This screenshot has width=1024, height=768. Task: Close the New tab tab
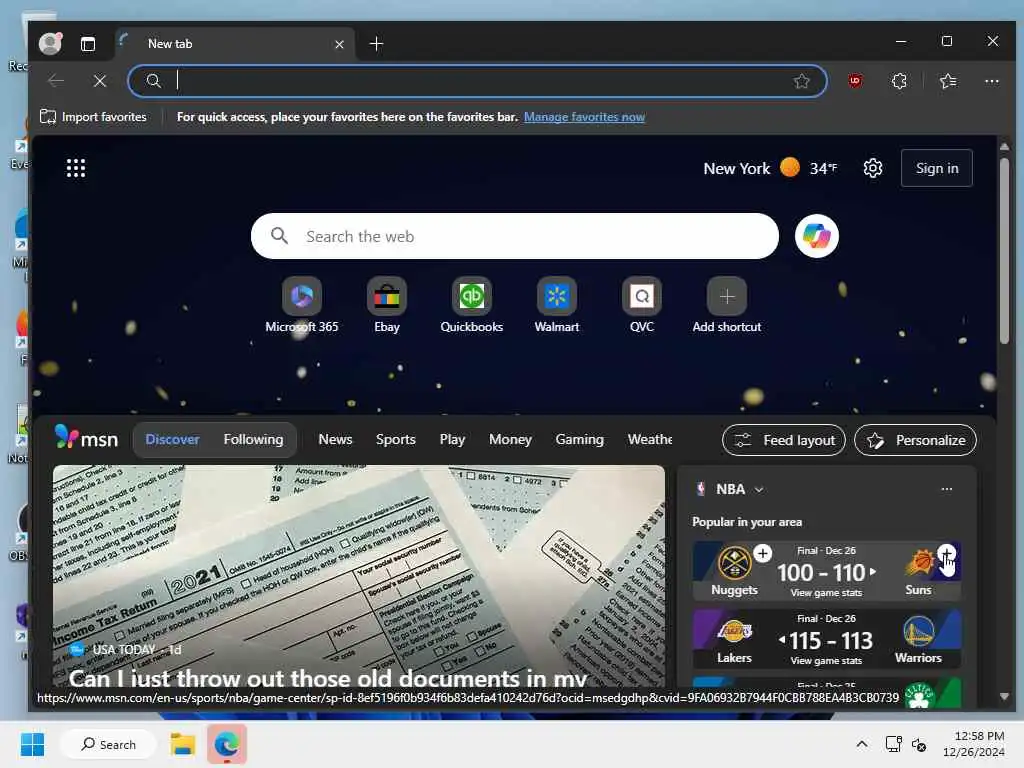click(x=339, y=44)
